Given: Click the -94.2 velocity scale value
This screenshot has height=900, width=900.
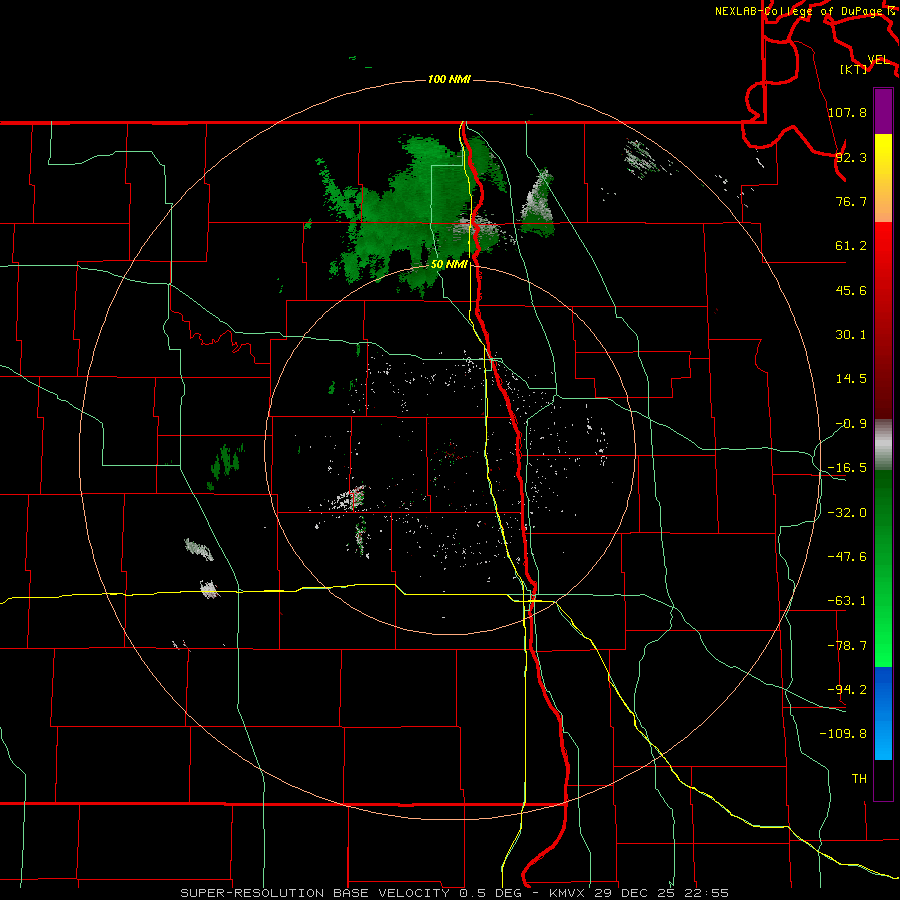Looking at the screenshot, I should pyautogui.click(x=847, y=690).
